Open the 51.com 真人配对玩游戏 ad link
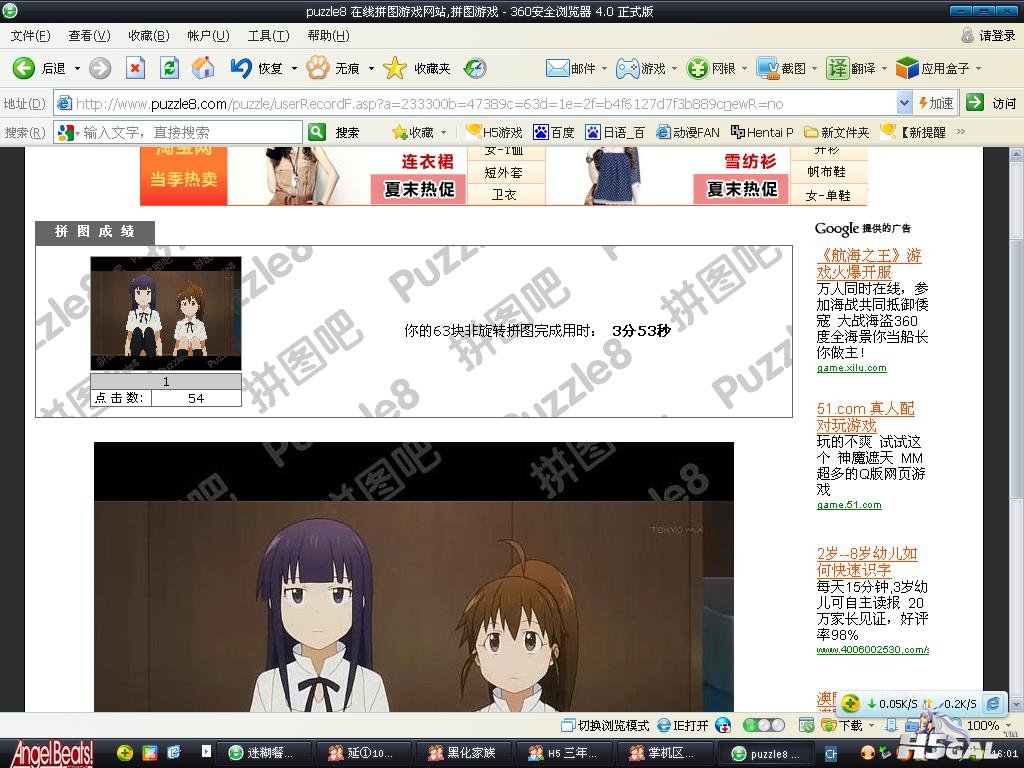Image resolution: width=1024 pixels, height=768 pixels. pos(865,417)
